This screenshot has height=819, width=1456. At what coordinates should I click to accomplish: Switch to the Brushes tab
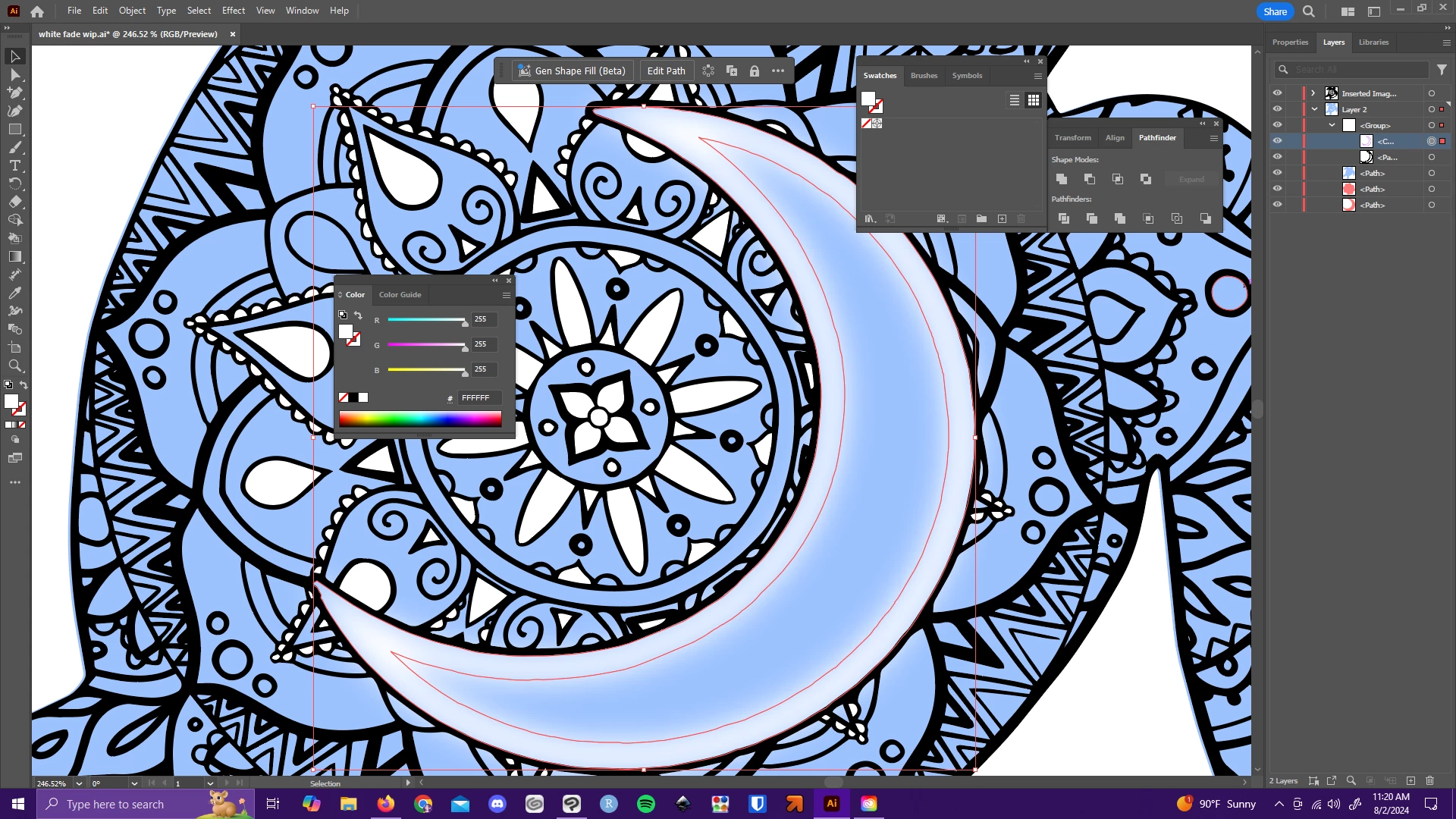pyautogui.click(x=924, y=76)
